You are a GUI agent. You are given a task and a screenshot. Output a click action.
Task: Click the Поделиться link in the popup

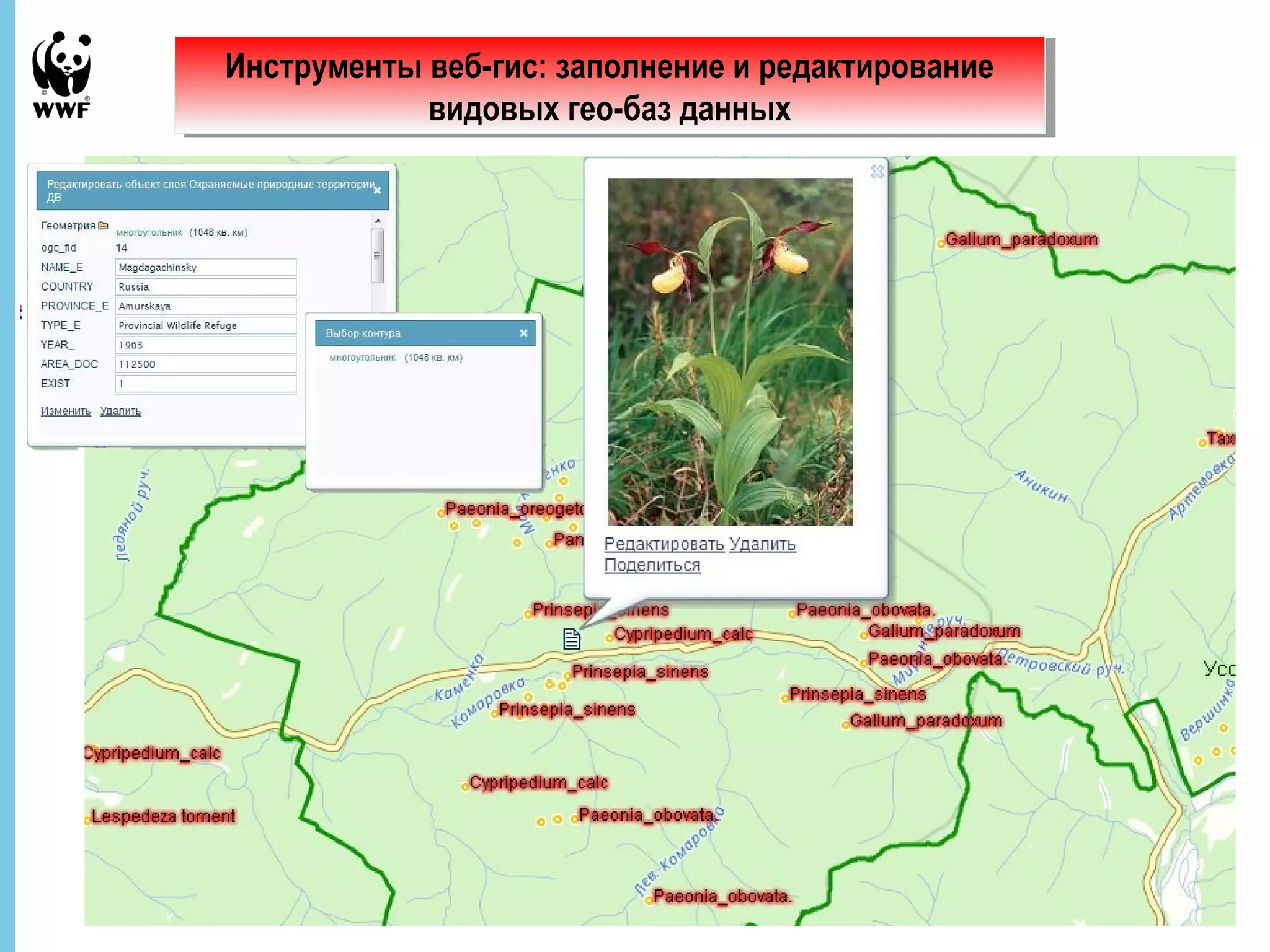point(652,565)
